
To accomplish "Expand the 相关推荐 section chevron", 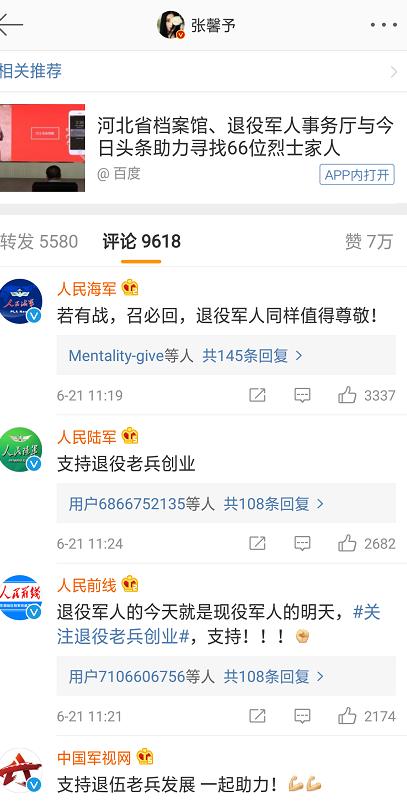I will (394, 71).
